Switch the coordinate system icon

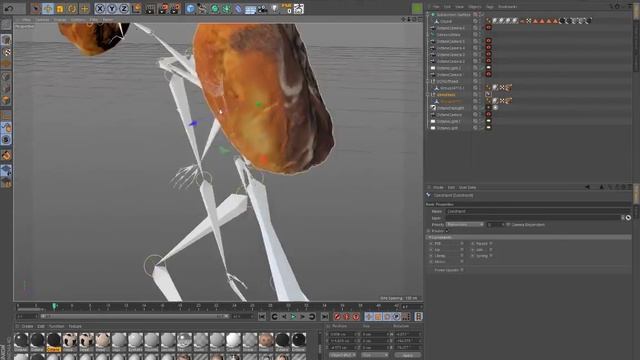137,9
